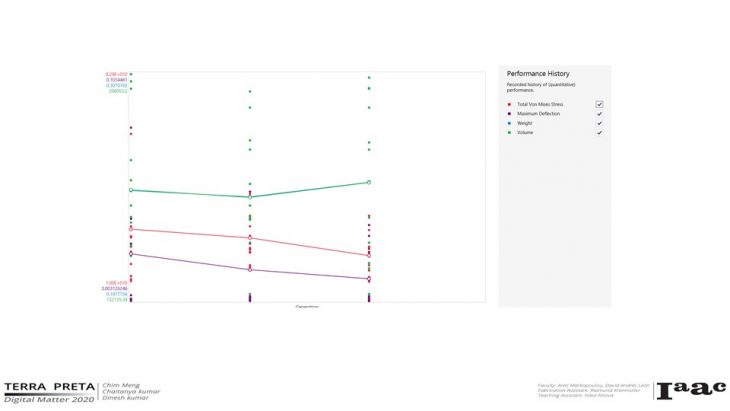The image size is (730, 411).
Task: Pick red line marker at last generation
Action: 369,255
